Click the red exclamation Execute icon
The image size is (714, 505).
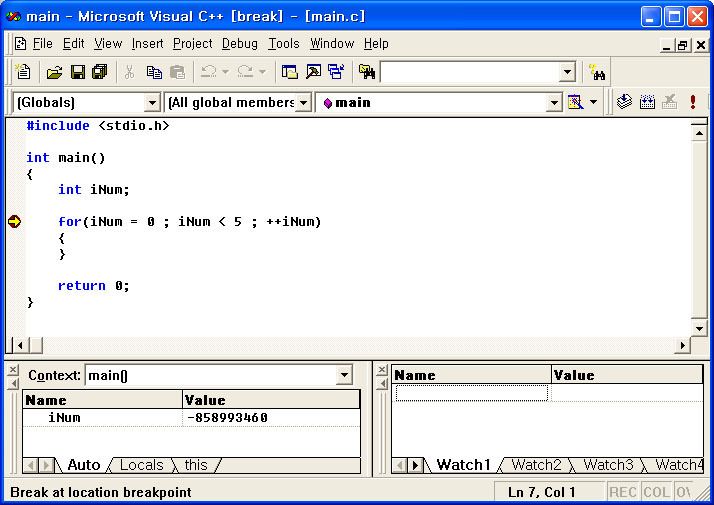pos(693,102)
